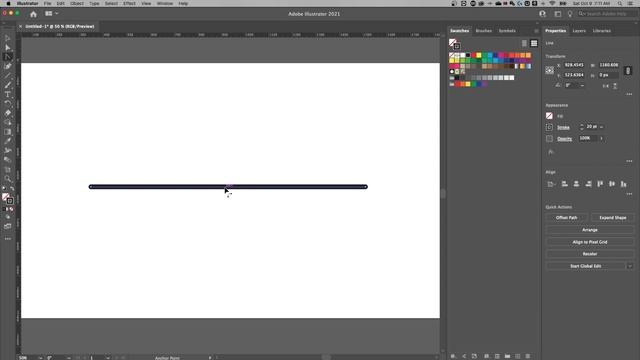Click Default Fill and Stroke icon

point(4,189)
